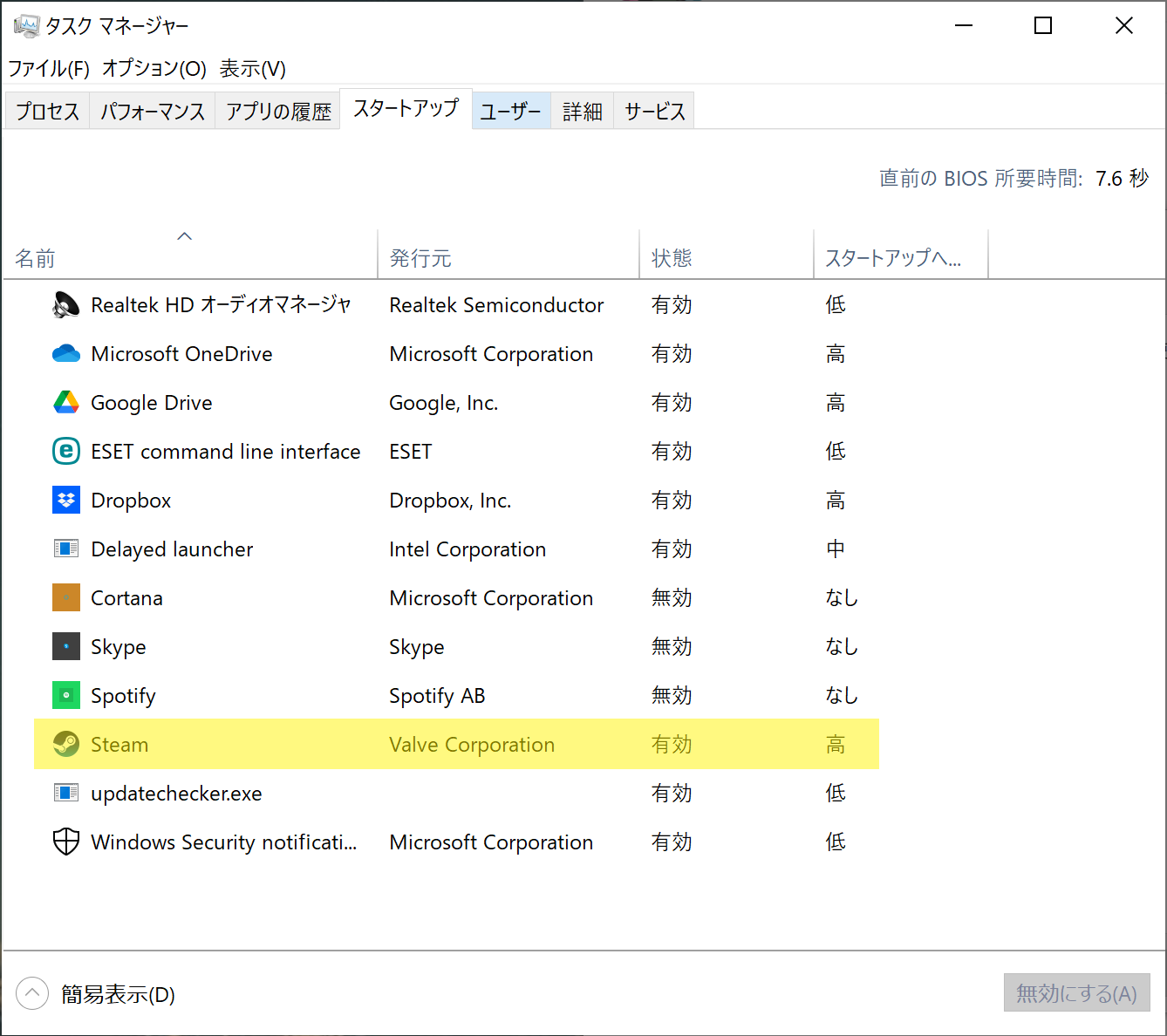Open the オプション(O) menu
1167x1036 pixels.
coord(154,69)
